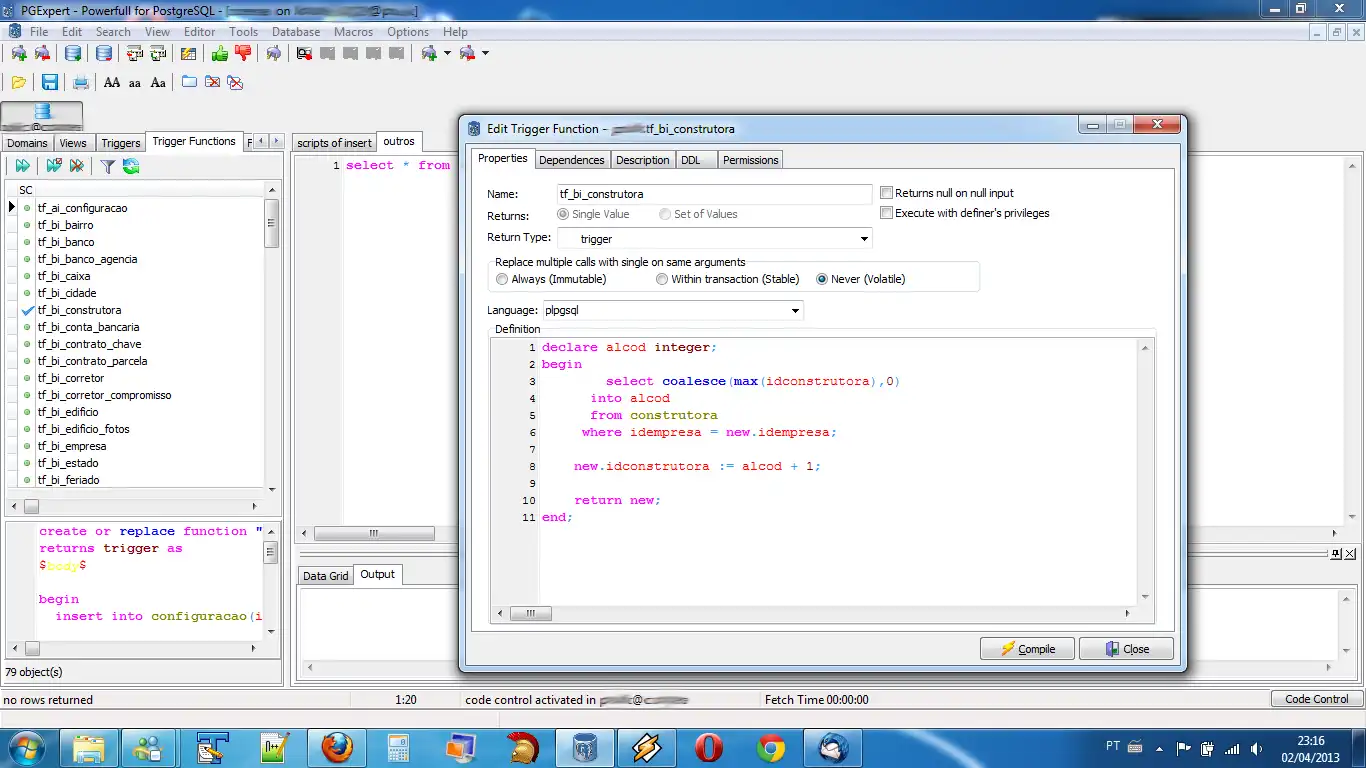Click the Code Control button in the status bar
The height and width of the screenshot is (768, 1366).
[1316, 699]
